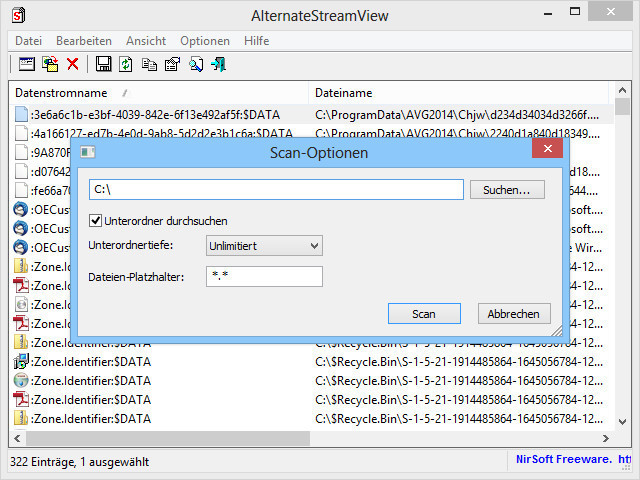This screenshot has width=640, height=480.
Task: Open the properties toolbar icon
Action: (x=172, y=64)
